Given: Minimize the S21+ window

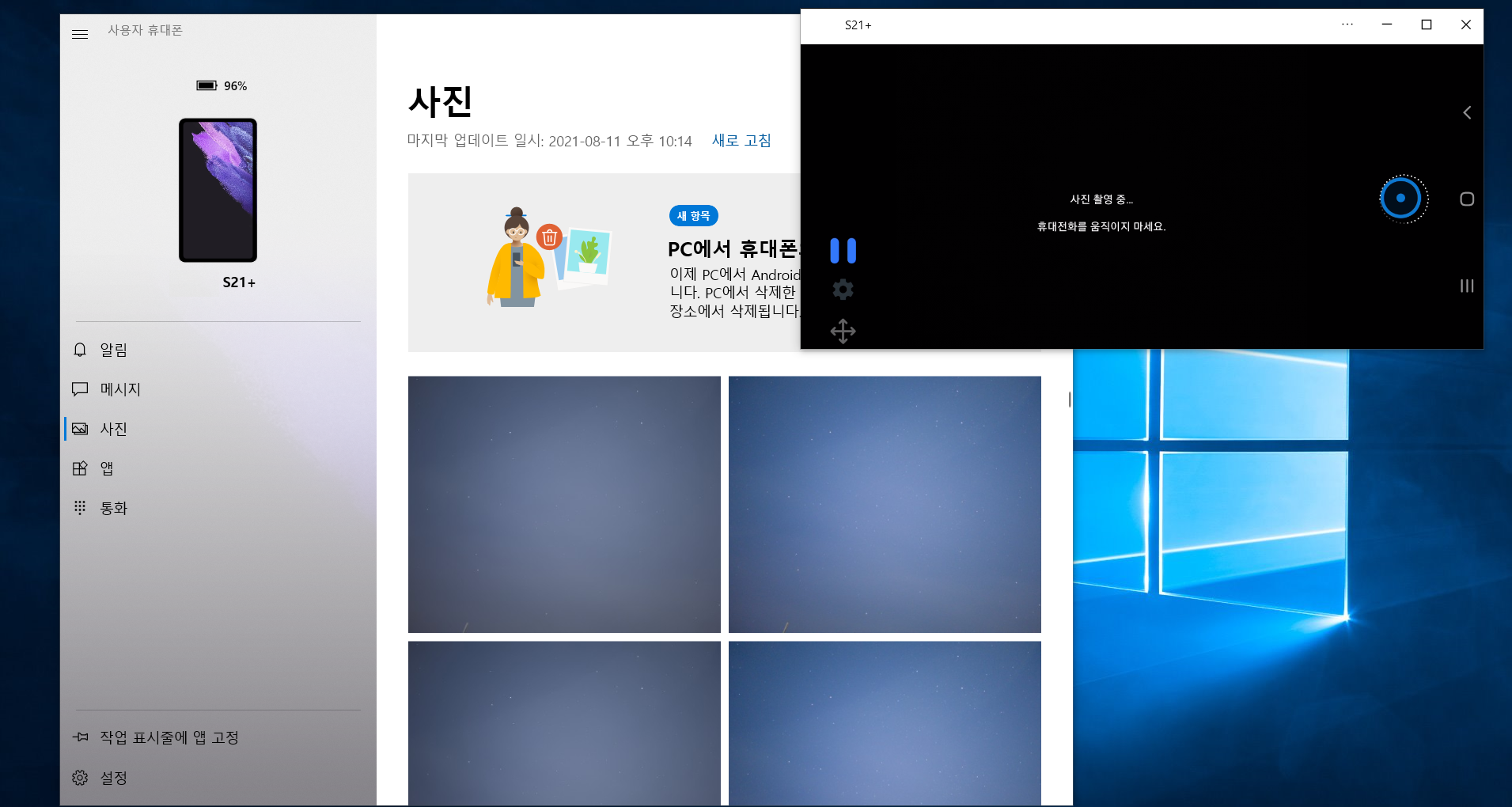Looking at the screenshot, I should [x=1387, y=25].
